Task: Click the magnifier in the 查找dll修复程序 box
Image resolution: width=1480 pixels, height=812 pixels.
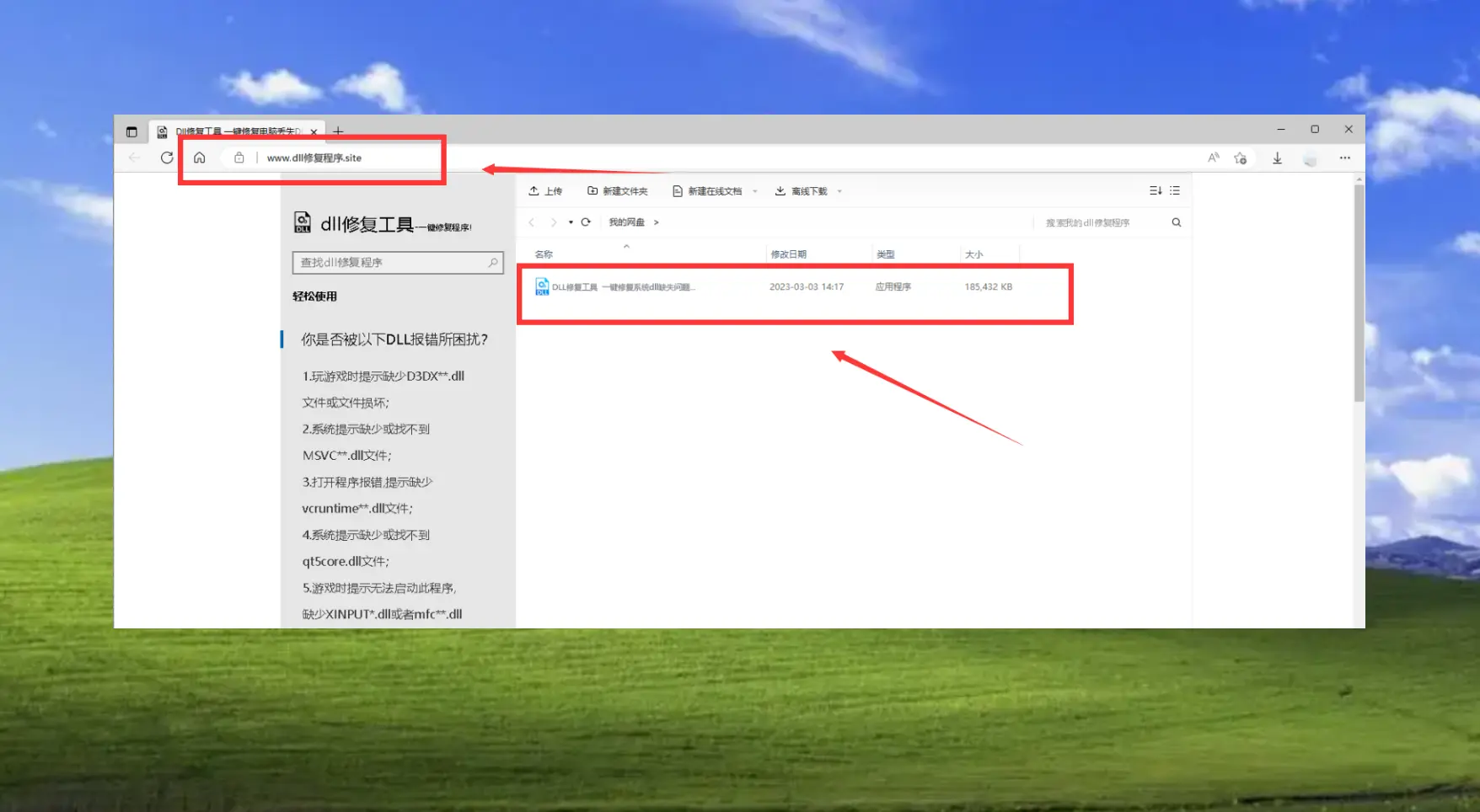Action: (x=494, y=263)
